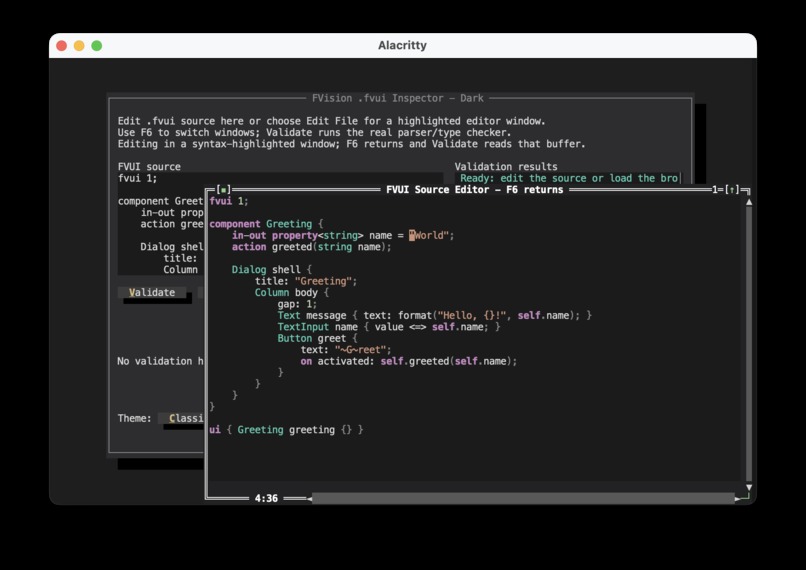Click the Alacritty window title bar
The height and width of the screenshot is (570, 806).
point(402,45)
